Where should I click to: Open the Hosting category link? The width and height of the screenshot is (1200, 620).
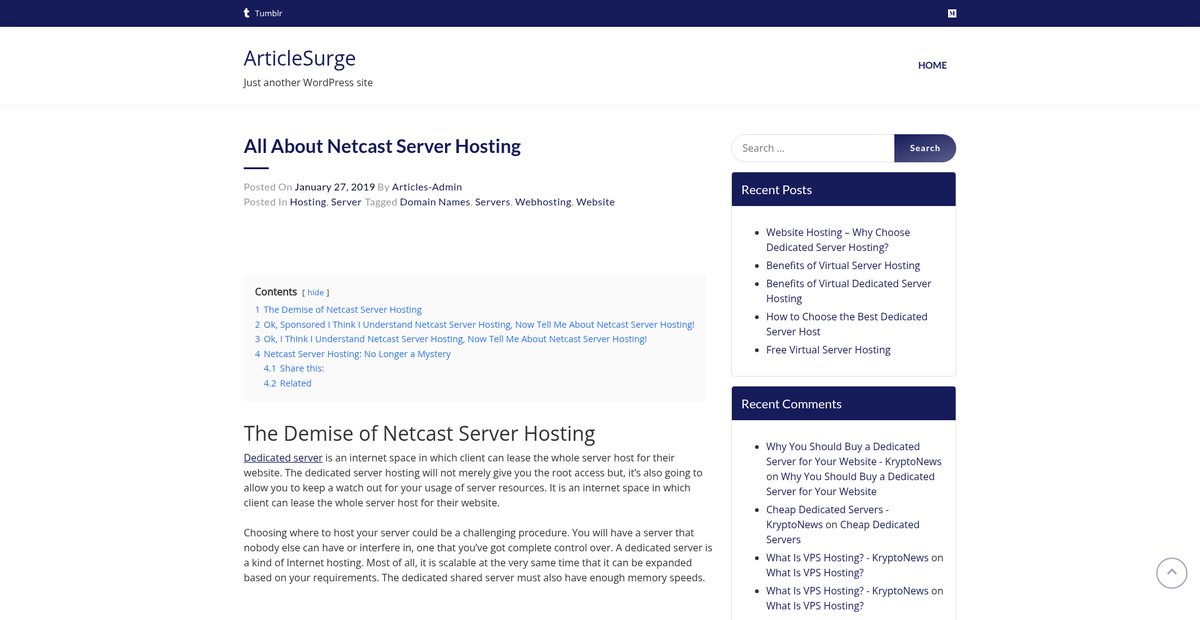308,202
